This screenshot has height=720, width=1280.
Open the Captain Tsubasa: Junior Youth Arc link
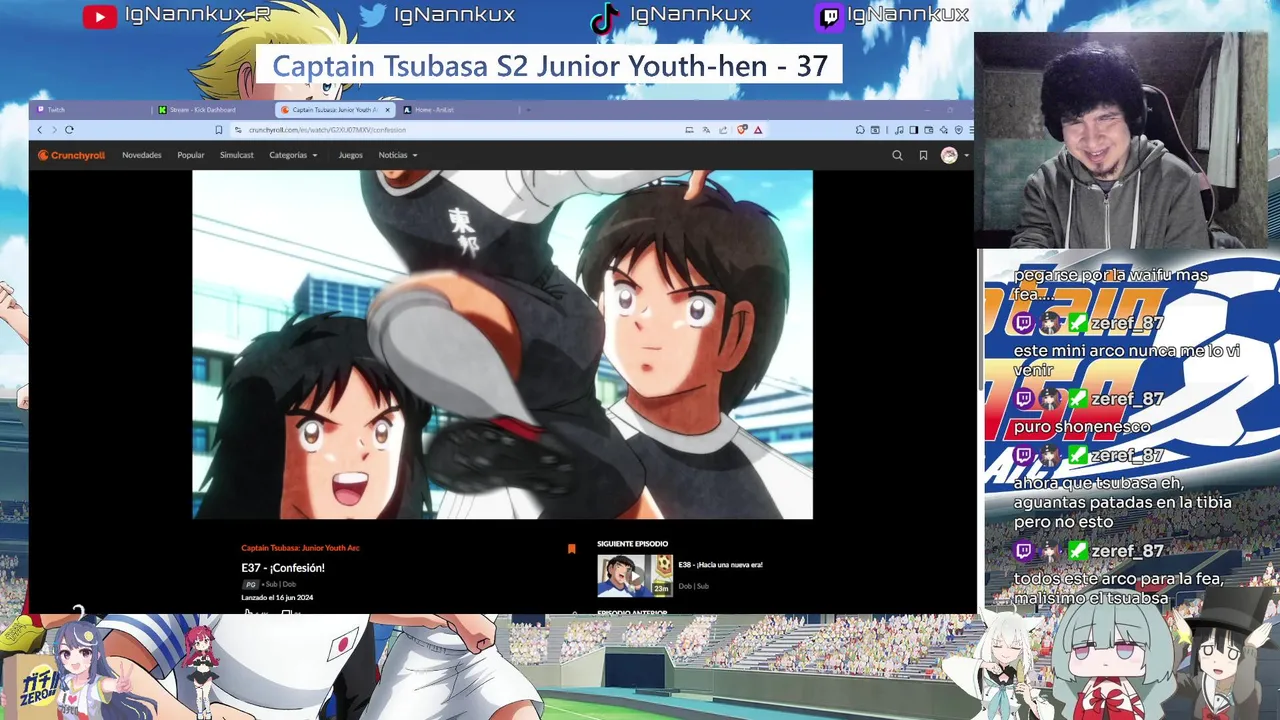coord(300,548)
